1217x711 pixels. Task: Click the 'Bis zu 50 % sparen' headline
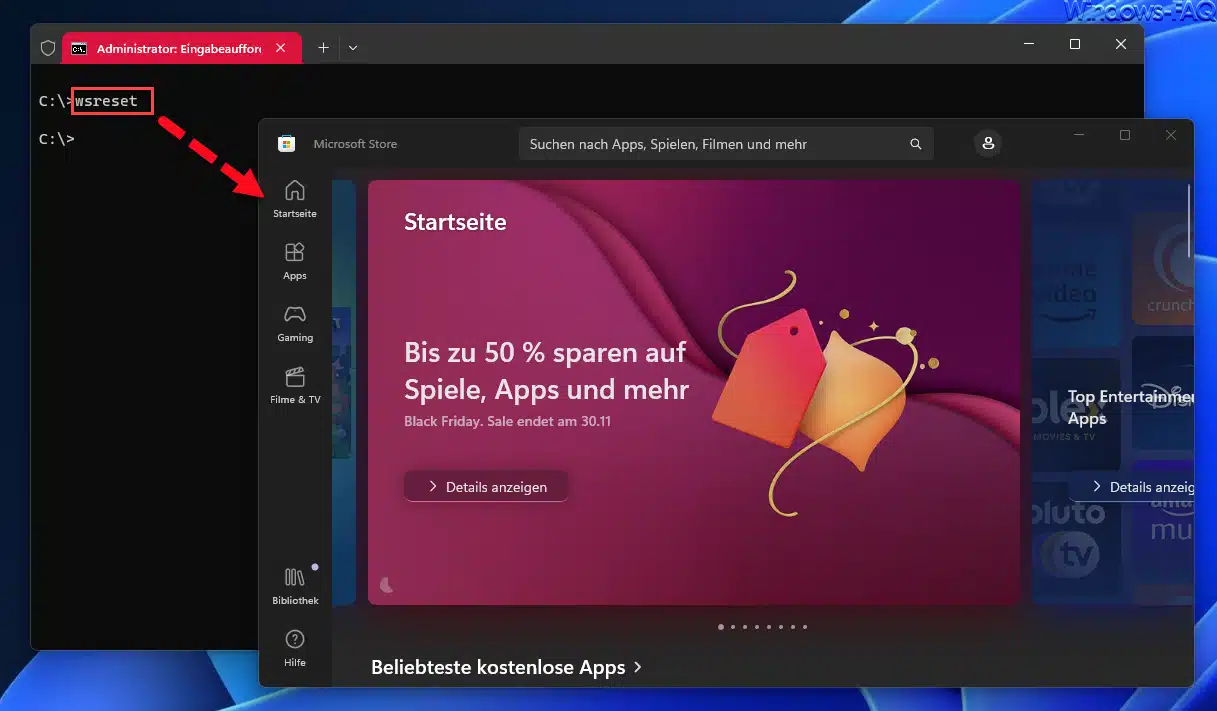click(x=546, y=369)
